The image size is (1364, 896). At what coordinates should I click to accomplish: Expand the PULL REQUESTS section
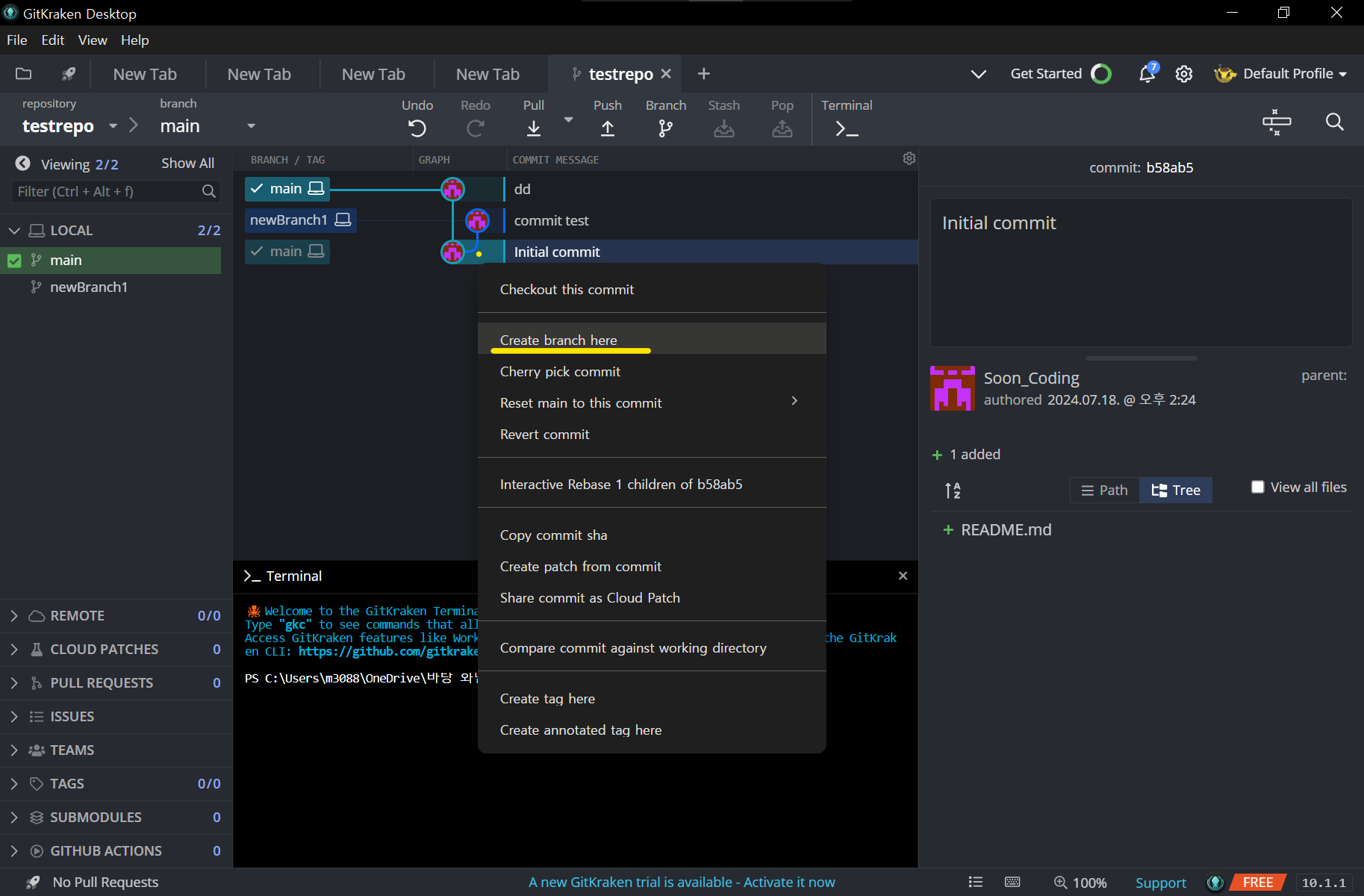point(14,683)
